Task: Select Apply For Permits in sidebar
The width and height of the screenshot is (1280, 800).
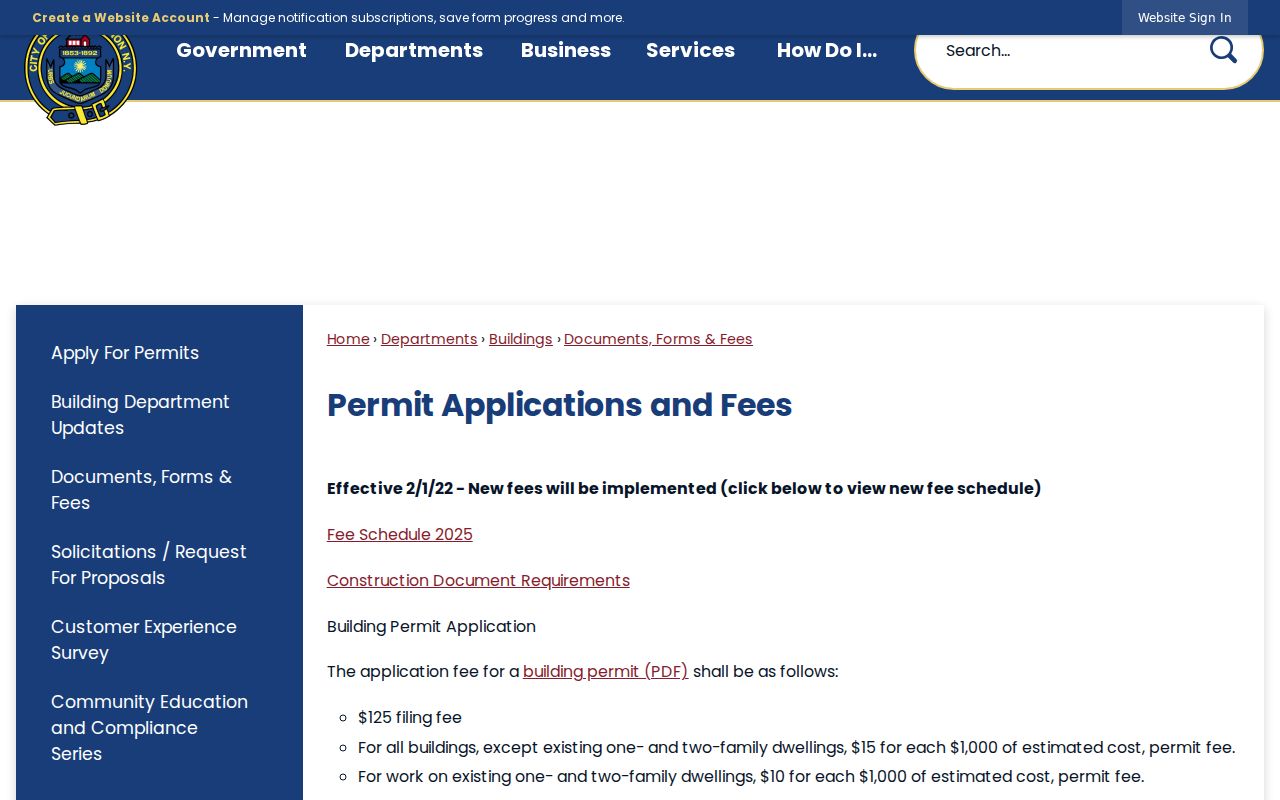Action: pos(125,353)
